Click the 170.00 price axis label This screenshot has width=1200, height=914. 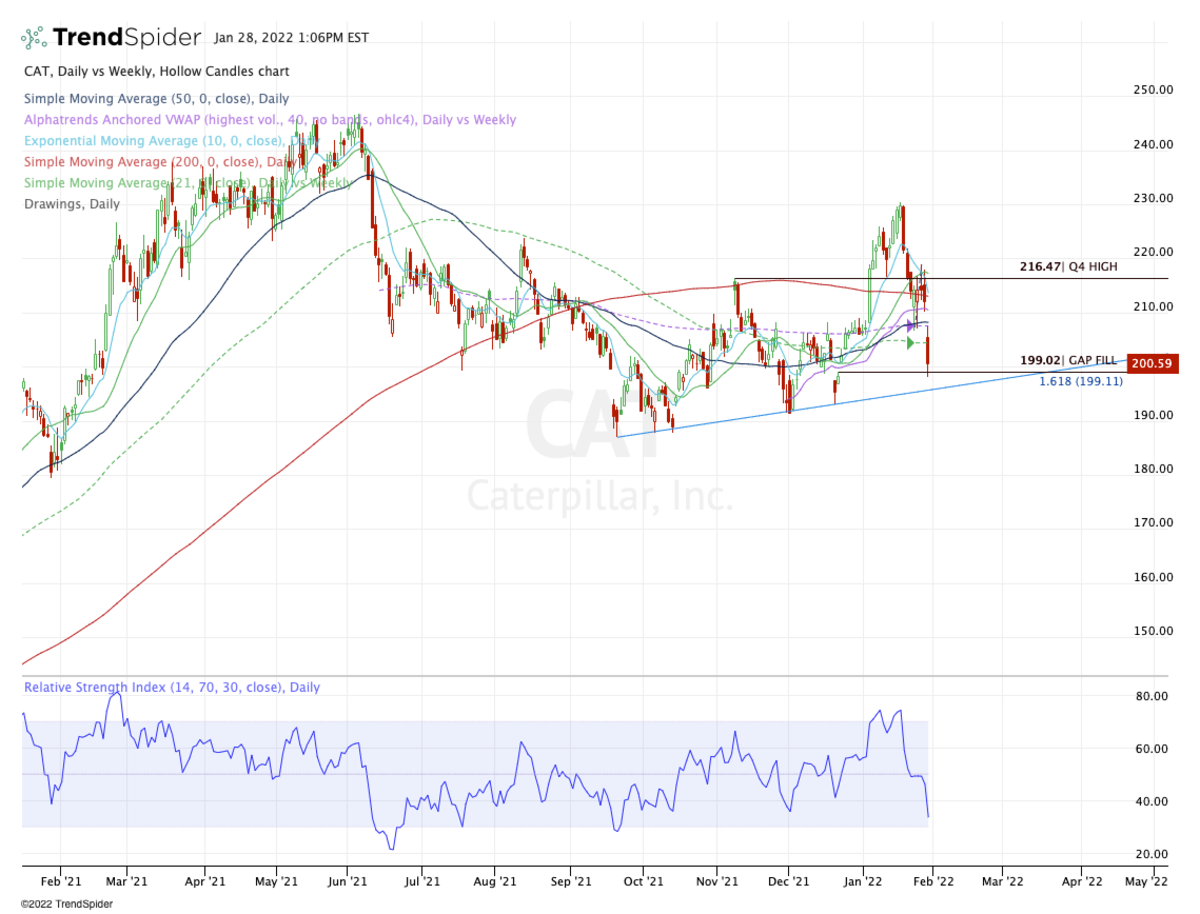coord(1153,523)
